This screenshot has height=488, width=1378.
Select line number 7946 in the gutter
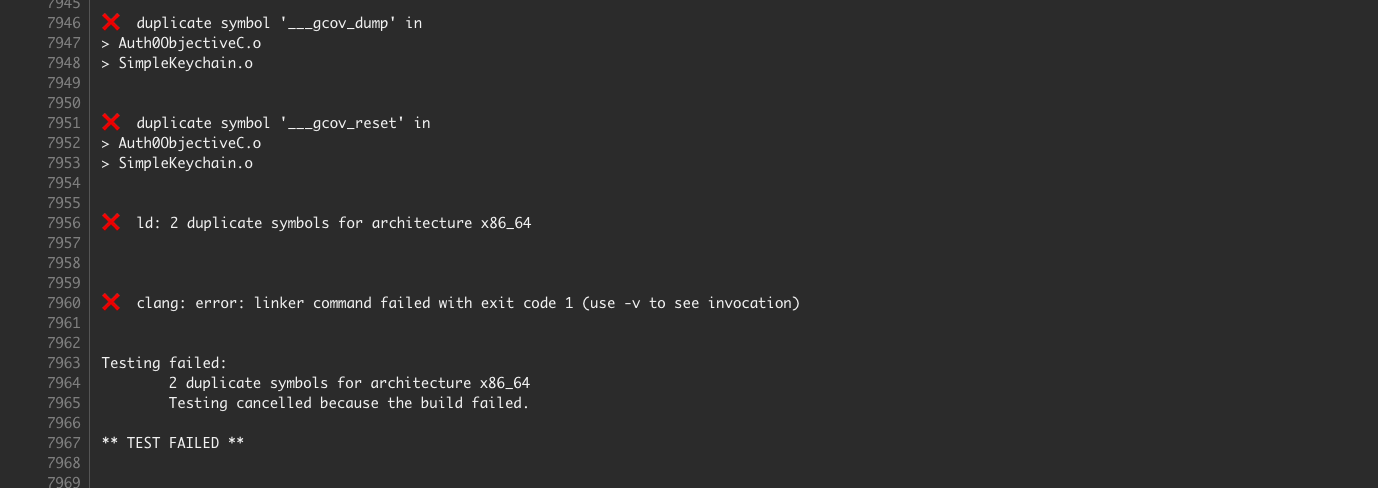pos(64,23)
